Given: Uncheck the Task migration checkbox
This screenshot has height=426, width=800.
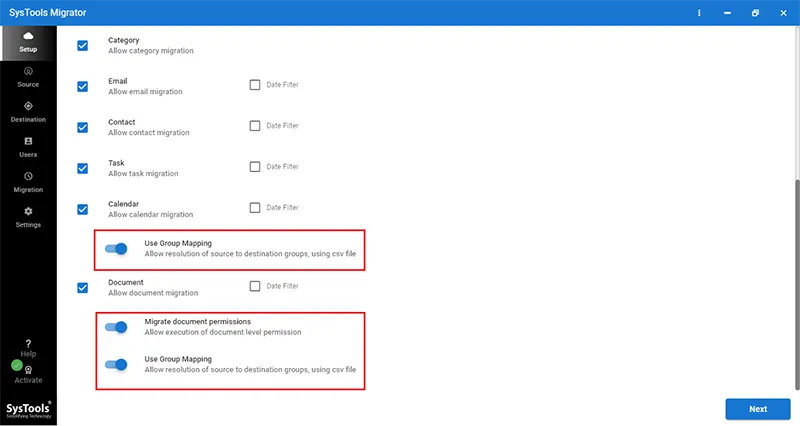Looking at the screenshot, I should 82,168.
